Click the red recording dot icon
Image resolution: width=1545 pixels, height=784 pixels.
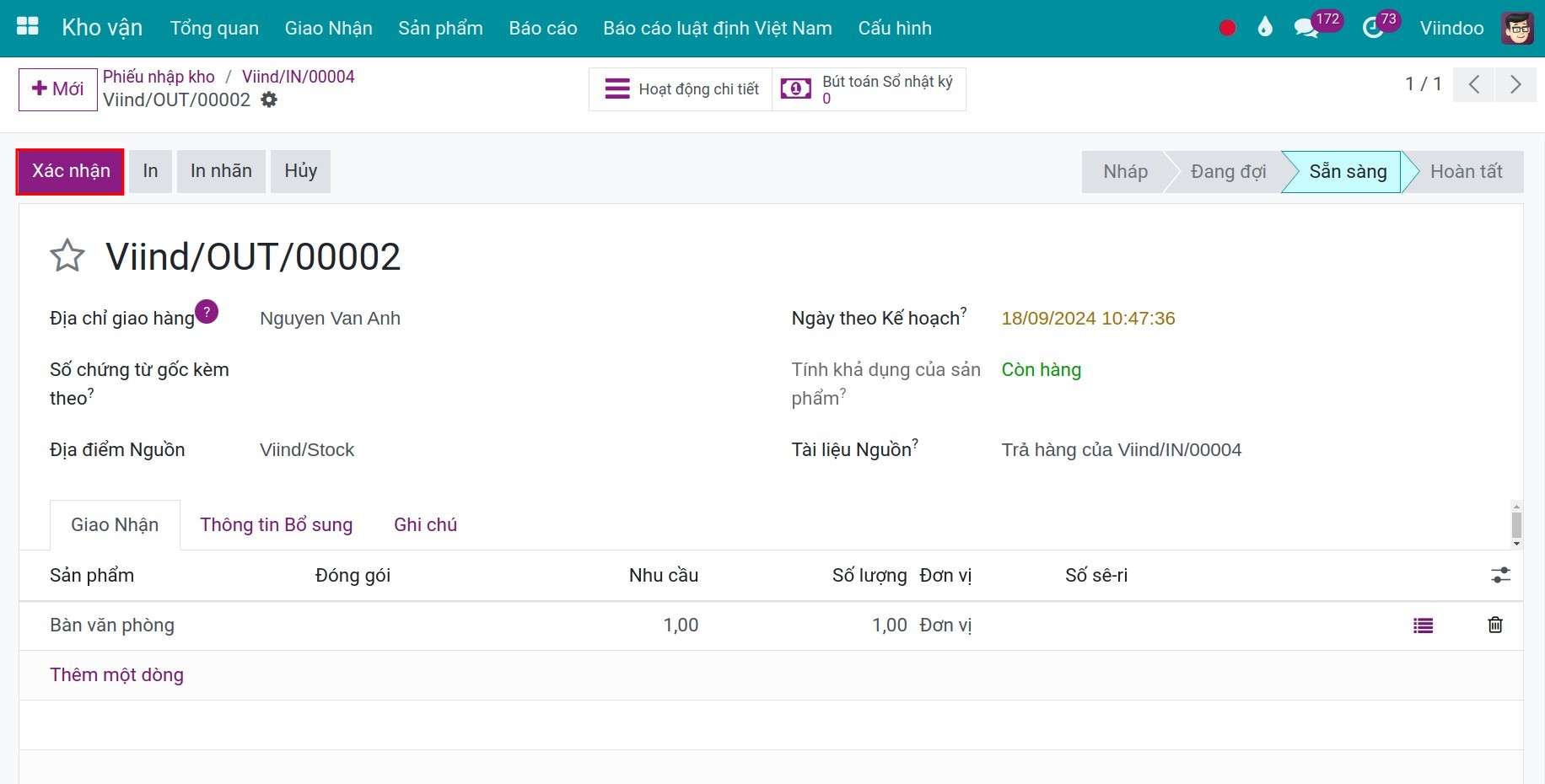click(1227, 28)
